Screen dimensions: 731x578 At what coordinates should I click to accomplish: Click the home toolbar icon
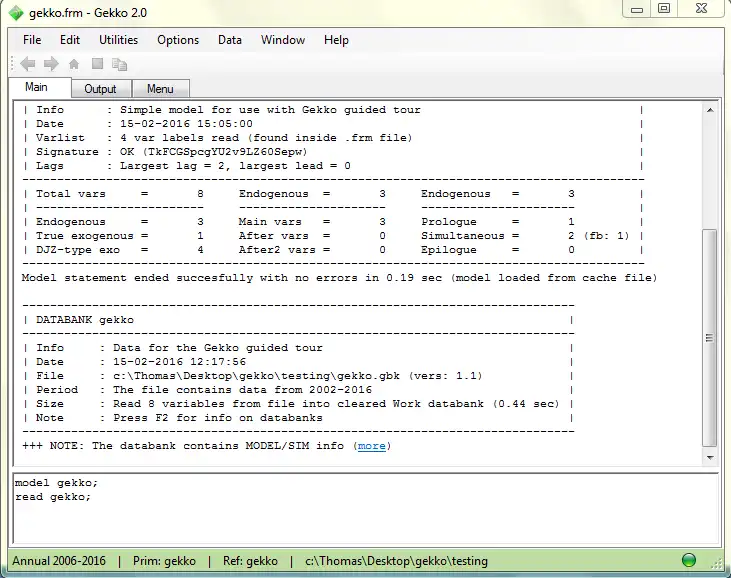(74, 64)
